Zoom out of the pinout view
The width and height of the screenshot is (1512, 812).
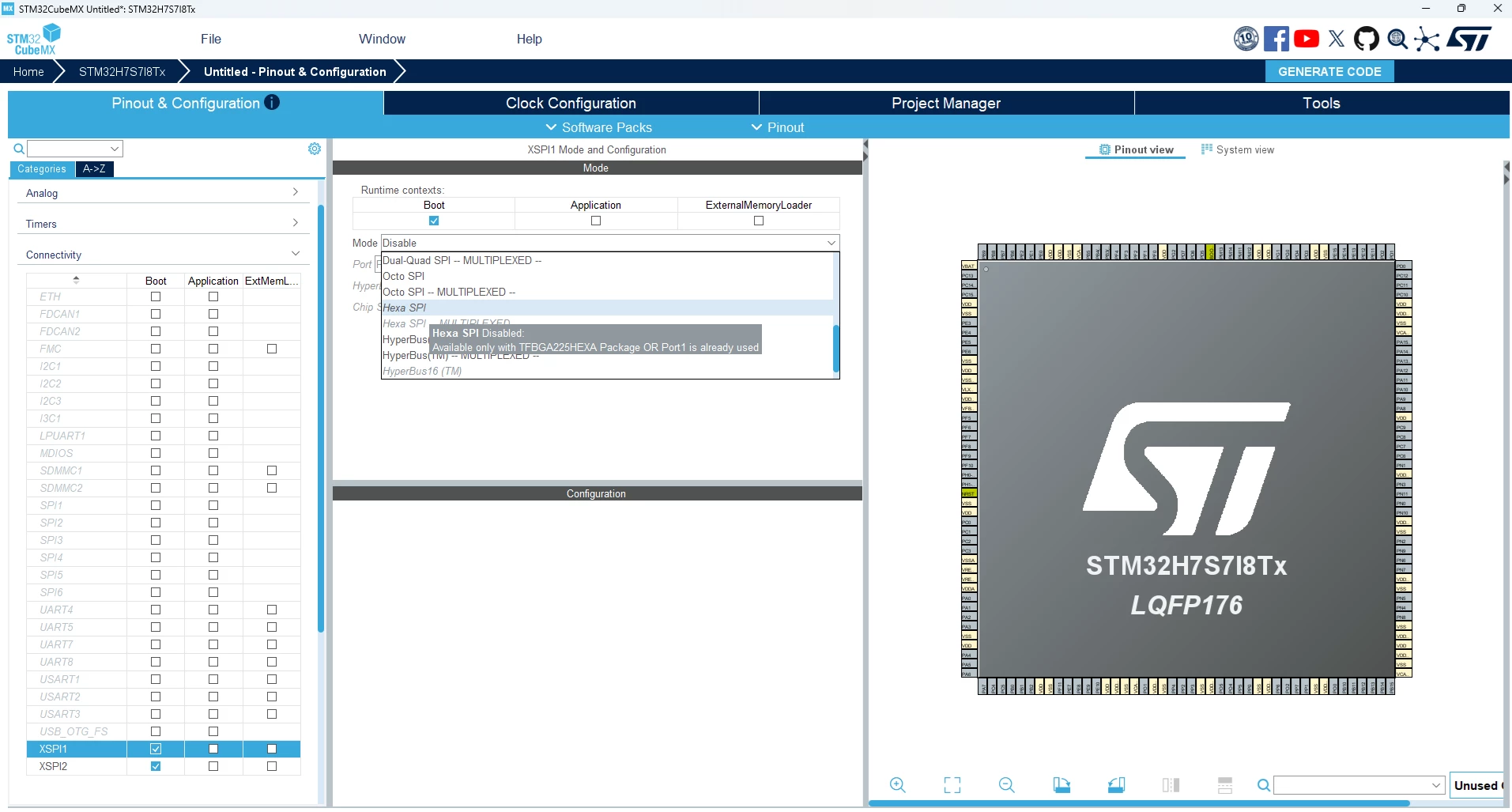pyautogui.click(x=1007, y=785)
